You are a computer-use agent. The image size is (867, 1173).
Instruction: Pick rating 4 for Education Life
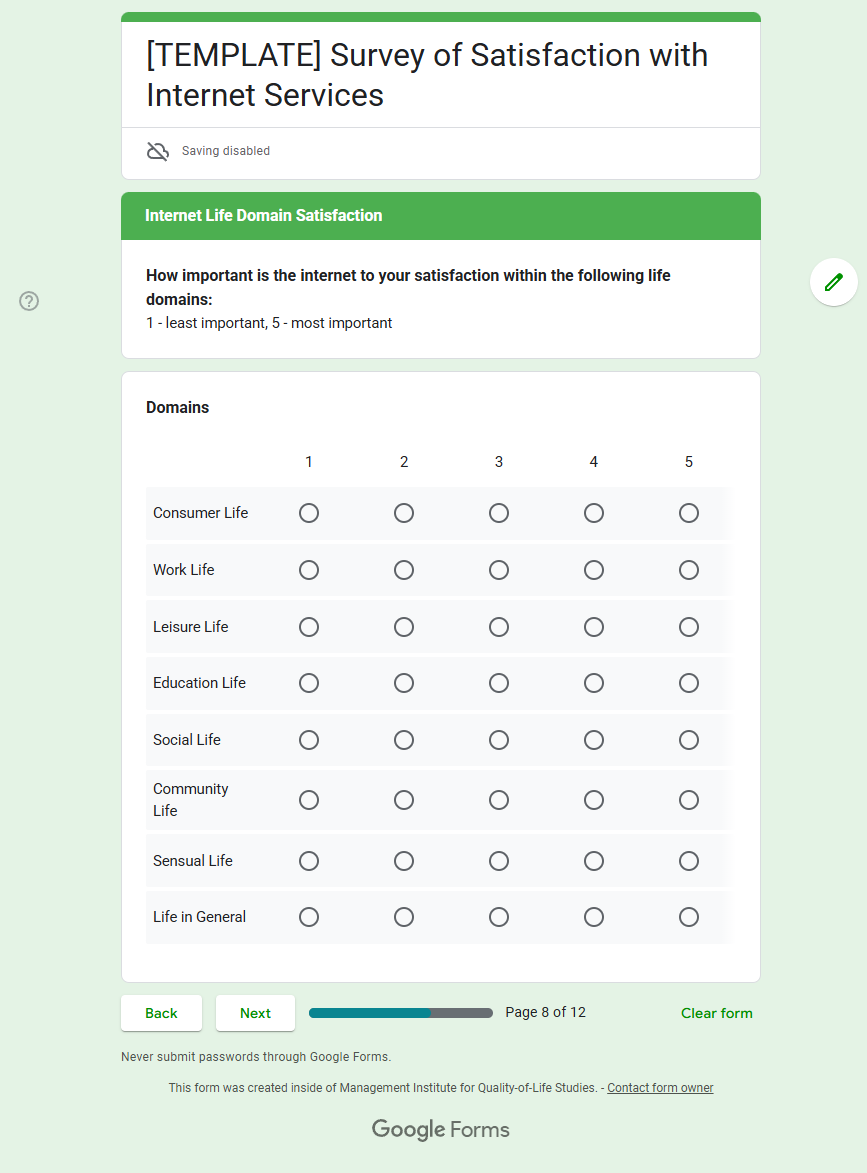pyautogui.click(x=594, y=683)
